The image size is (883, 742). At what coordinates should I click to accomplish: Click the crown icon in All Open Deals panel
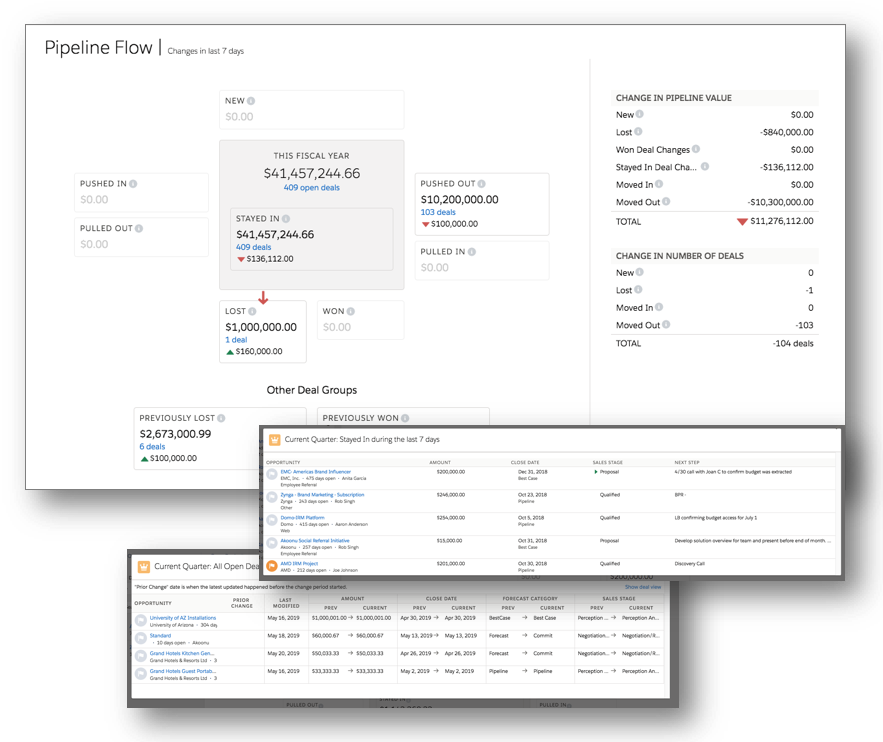[x=144, y=566]
